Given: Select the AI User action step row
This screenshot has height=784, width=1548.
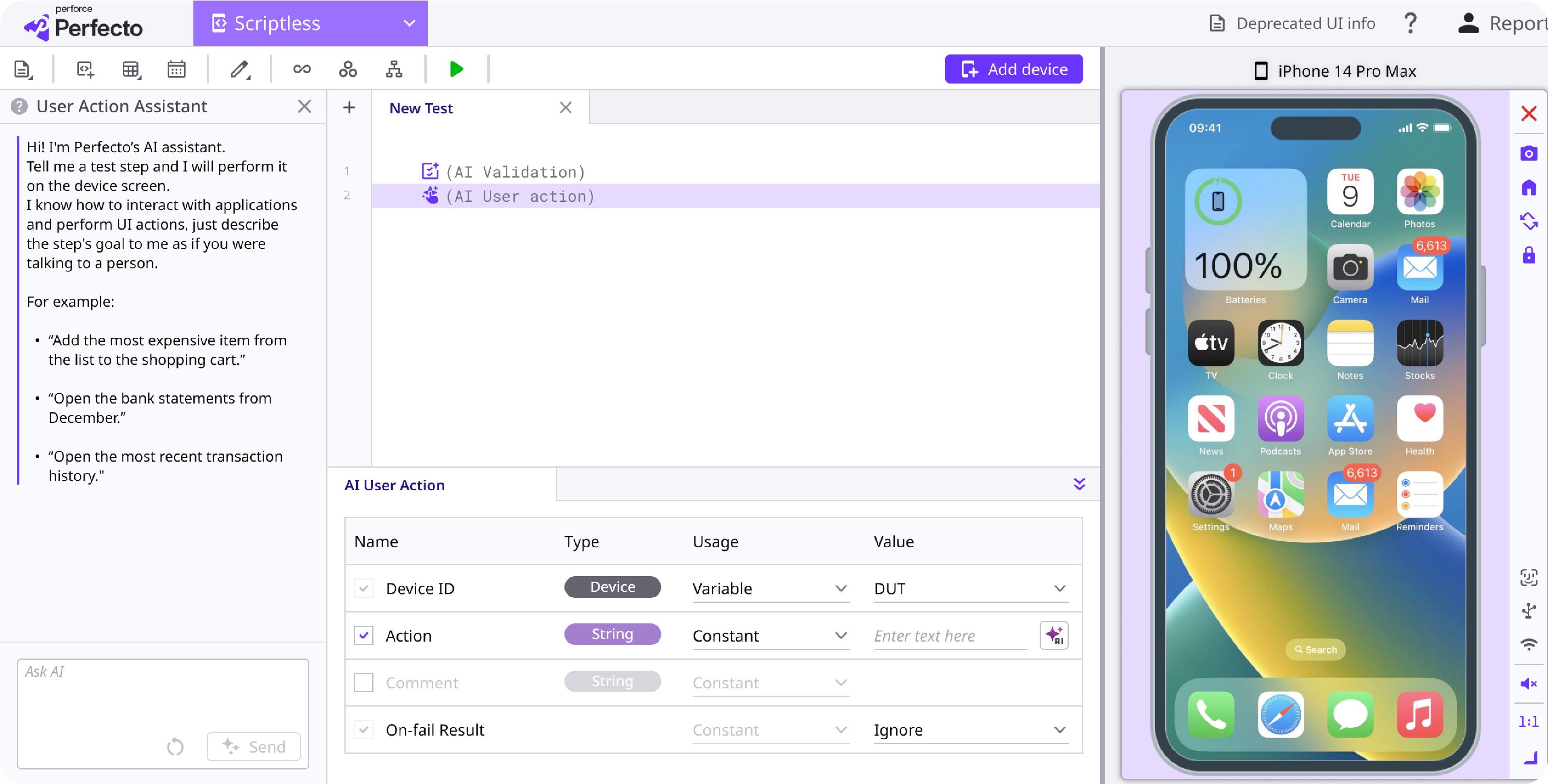Looking at the screenshot, I should (736, 196).
